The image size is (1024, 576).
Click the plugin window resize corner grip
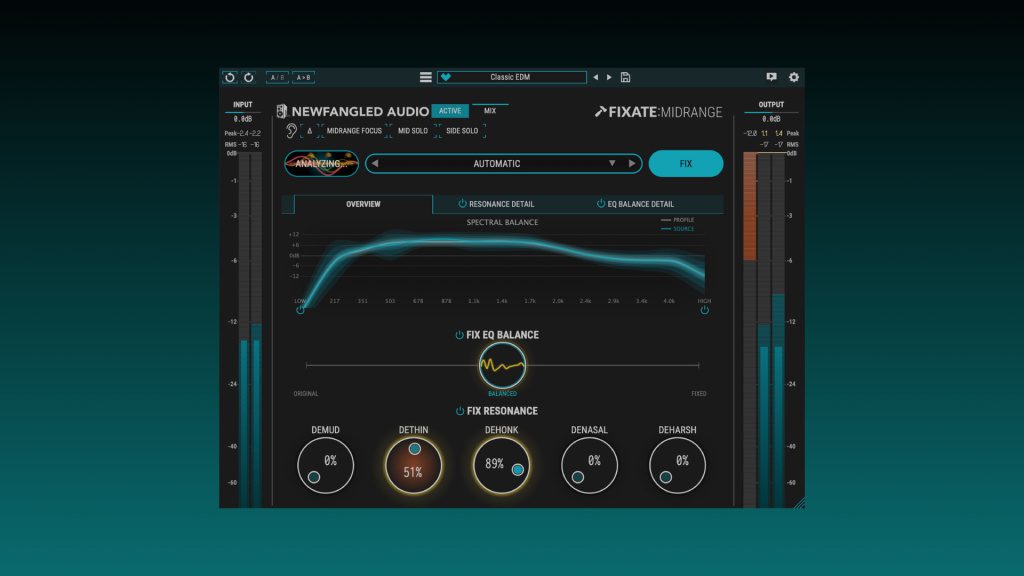tap(799, 503)
